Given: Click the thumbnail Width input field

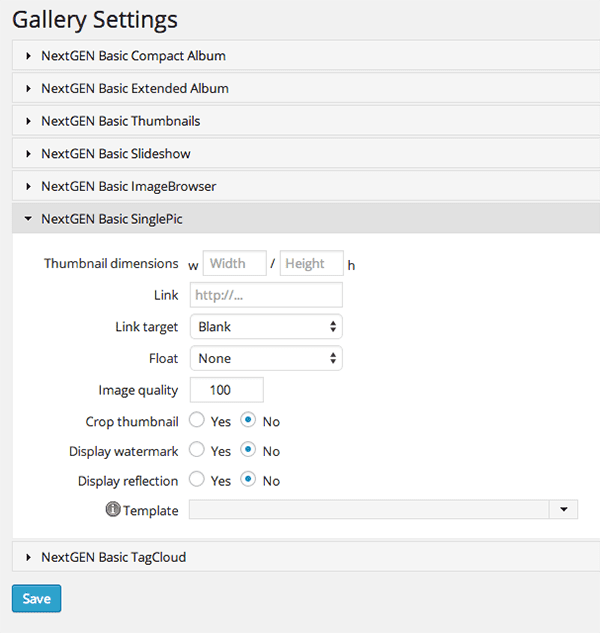Looking at the screenshot, I should click(235, 263).
